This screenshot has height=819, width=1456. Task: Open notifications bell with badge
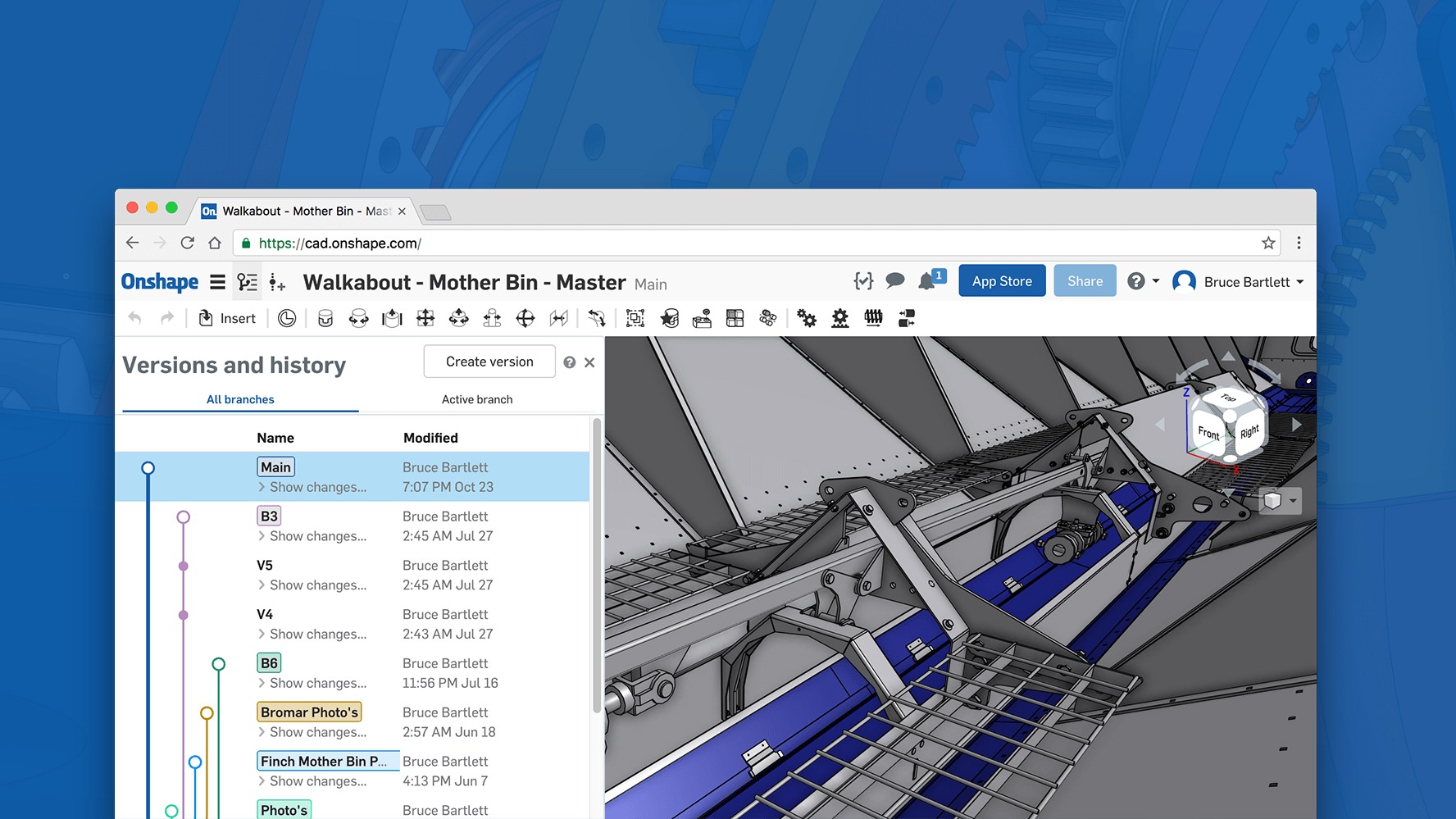(928, 281)
